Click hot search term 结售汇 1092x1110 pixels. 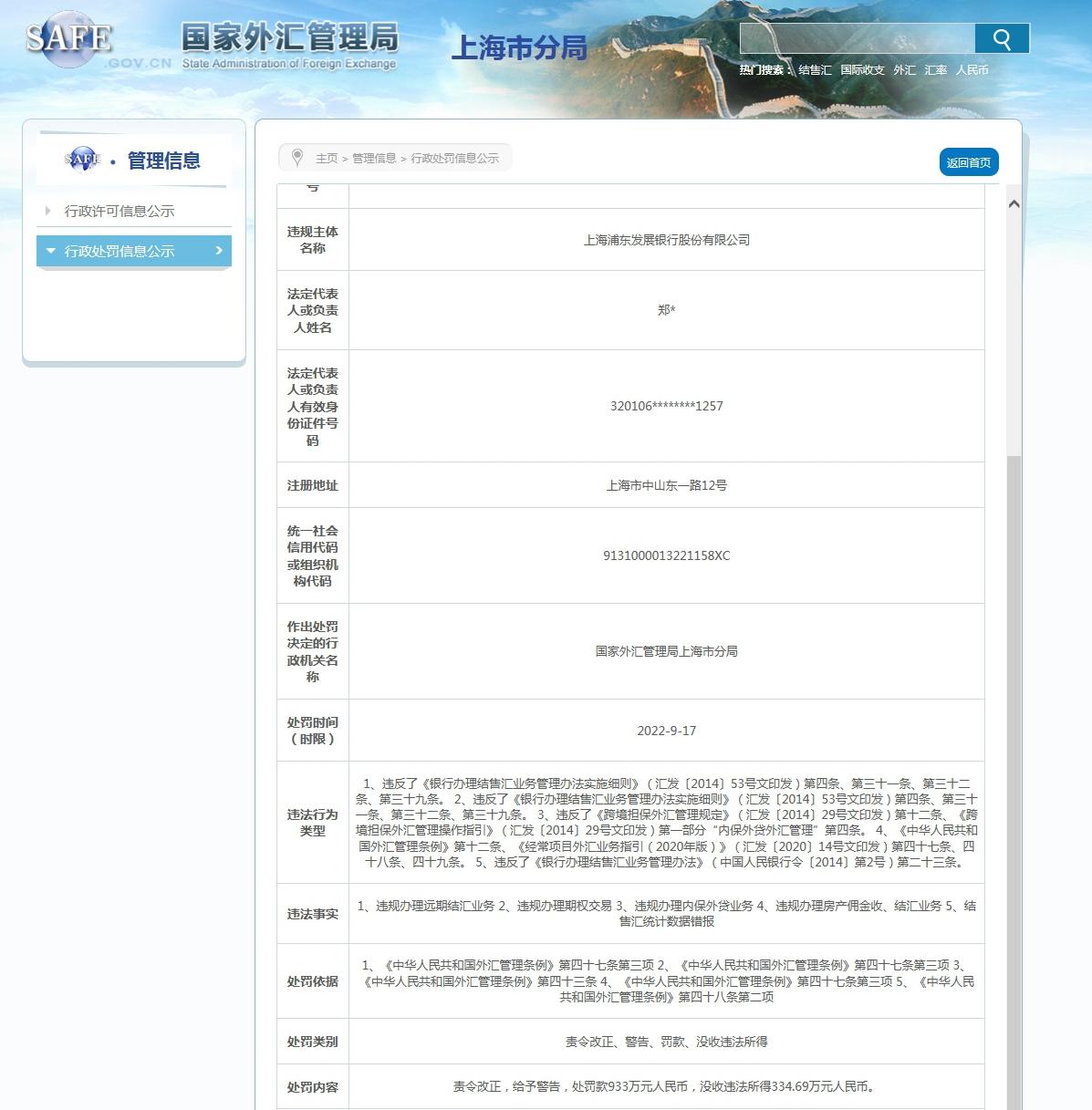click(x=815, y=70)
